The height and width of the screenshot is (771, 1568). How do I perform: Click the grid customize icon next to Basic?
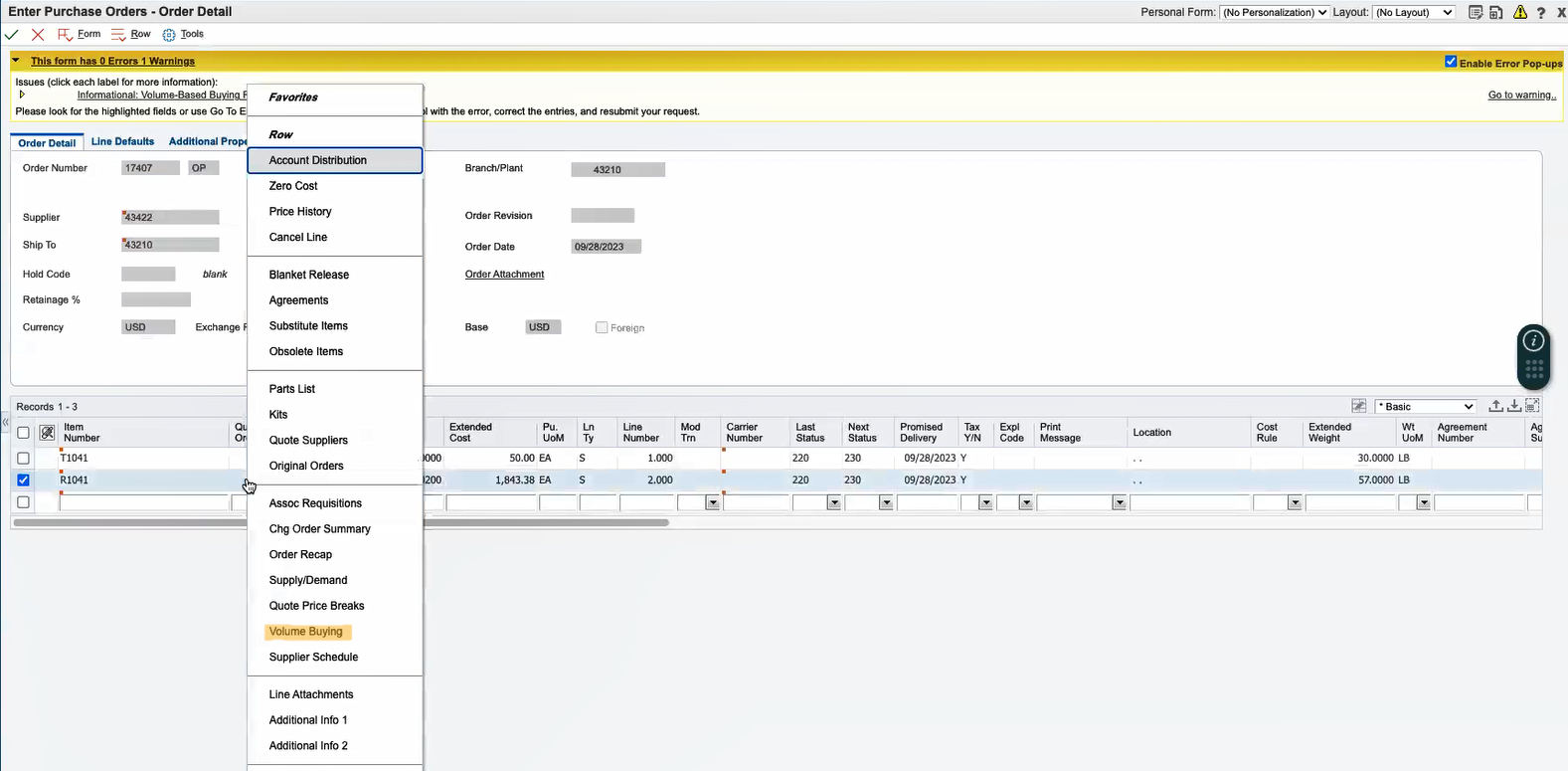click(1359, 406)
